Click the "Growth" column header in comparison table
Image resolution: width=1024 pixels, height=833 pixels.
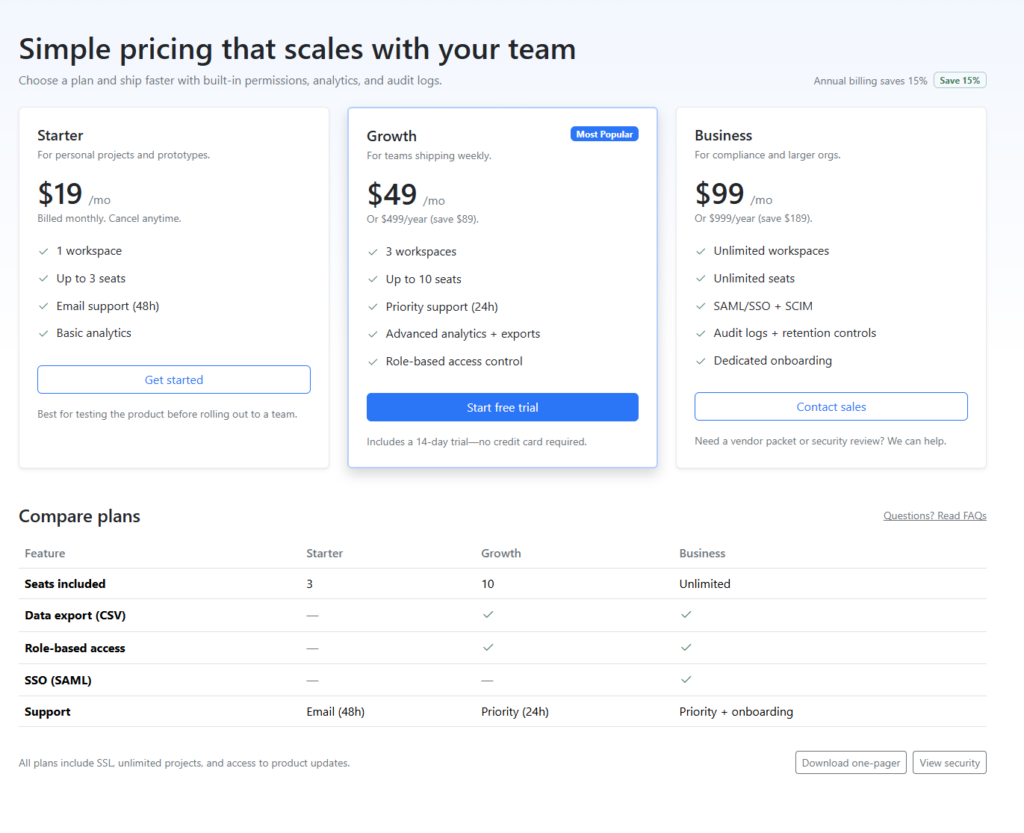click(x=501, y=553)
